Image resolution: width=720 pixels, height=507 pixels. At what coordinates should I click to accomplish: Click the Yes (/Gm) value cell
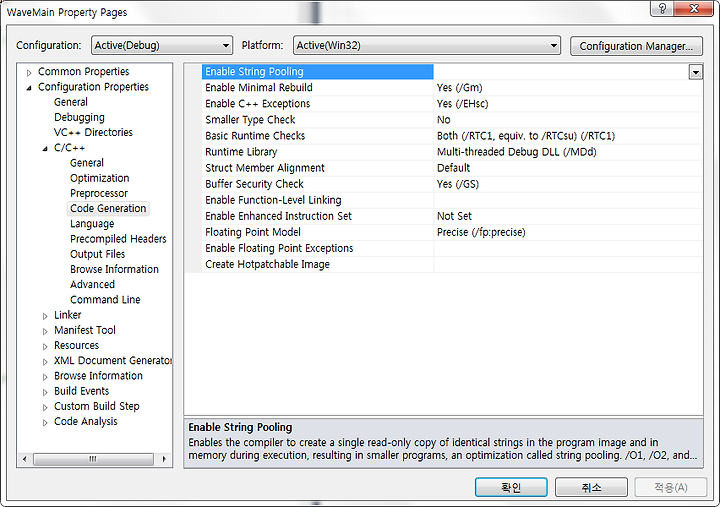click(568, 87)
